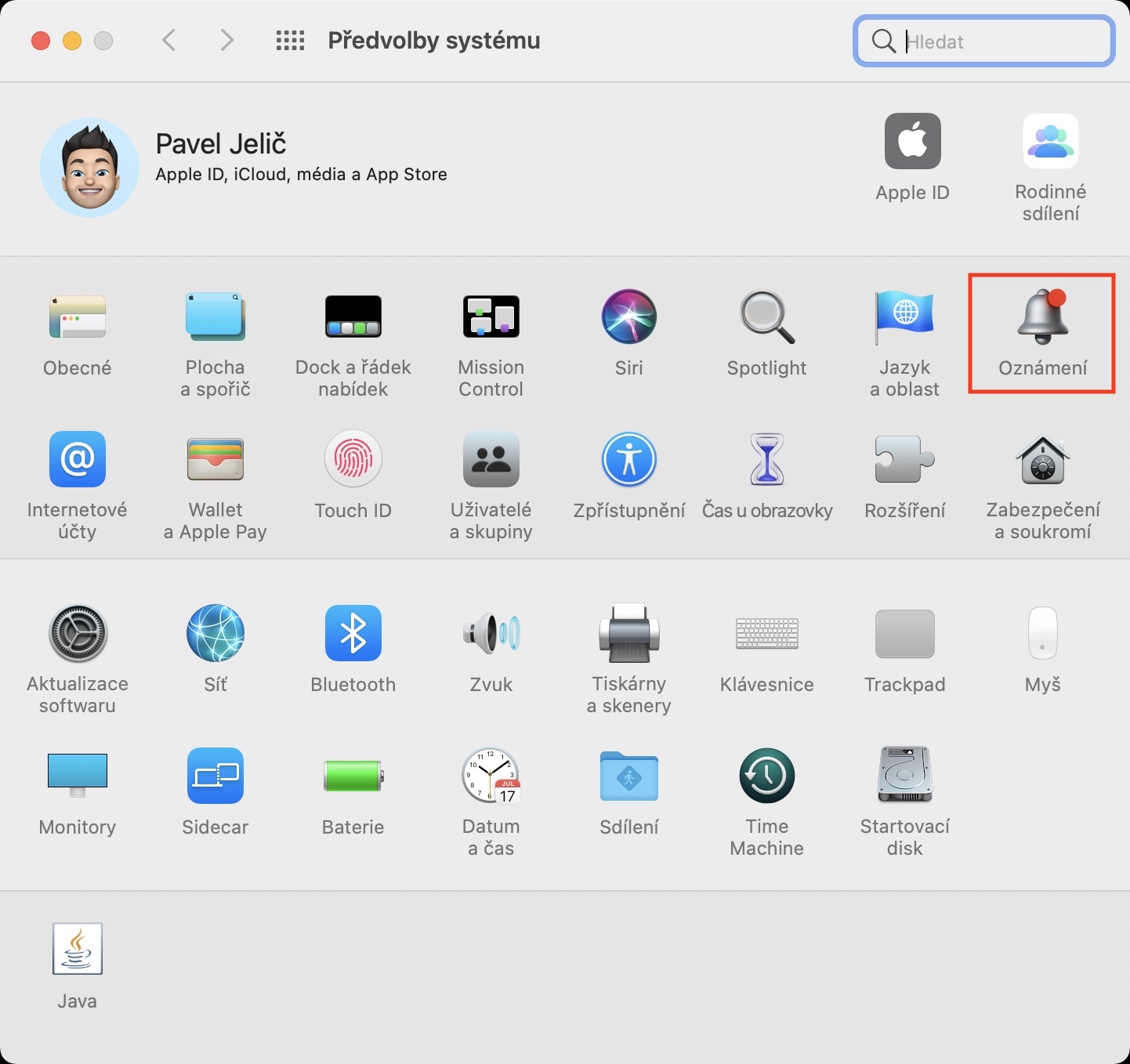This screenshot has width=1130, height=1064.
Task: Open Sidecar preferences
Action: tap(215, 776)
